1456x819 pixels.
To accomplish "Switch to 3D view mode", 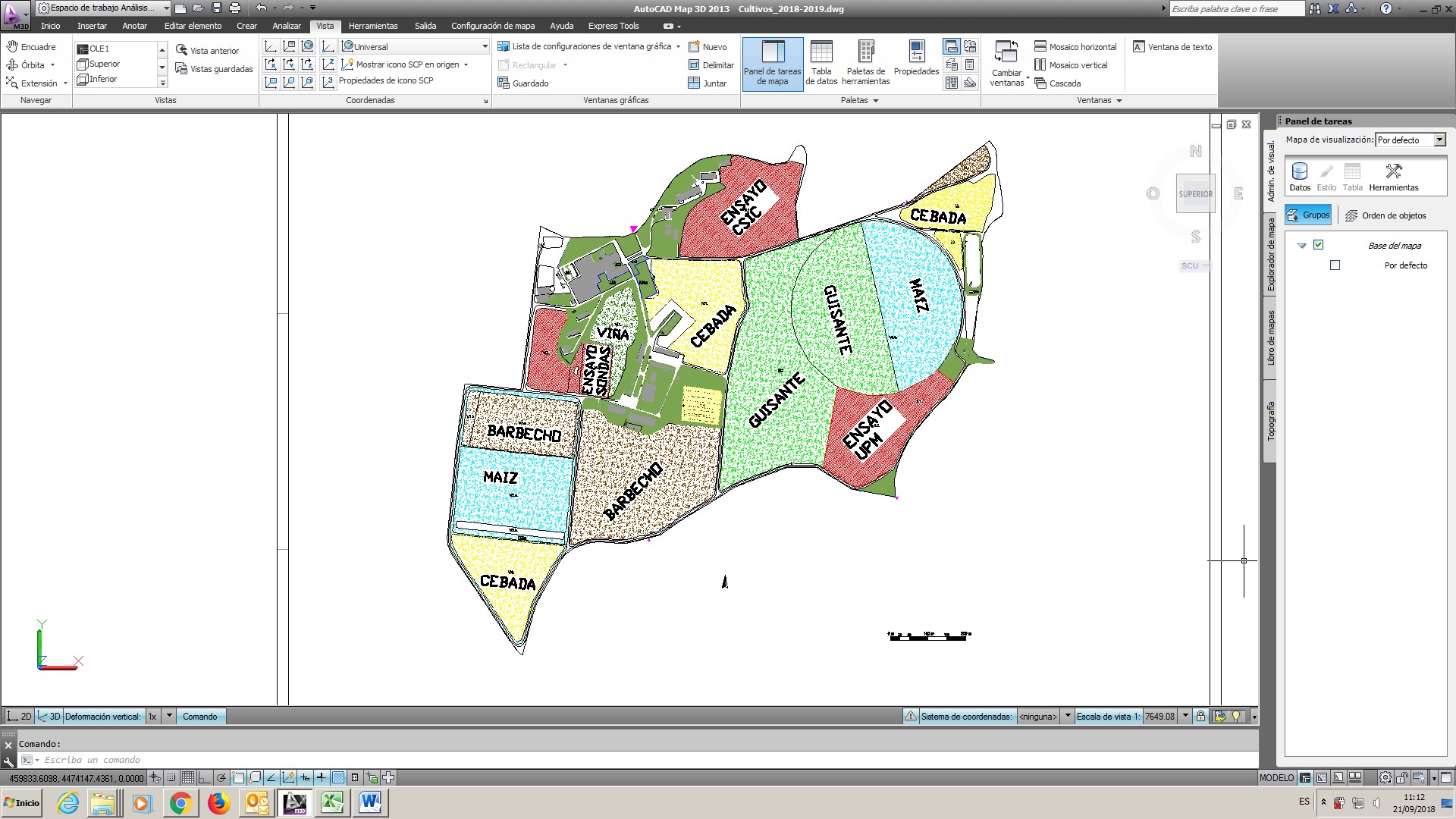I will coord(49,717).
